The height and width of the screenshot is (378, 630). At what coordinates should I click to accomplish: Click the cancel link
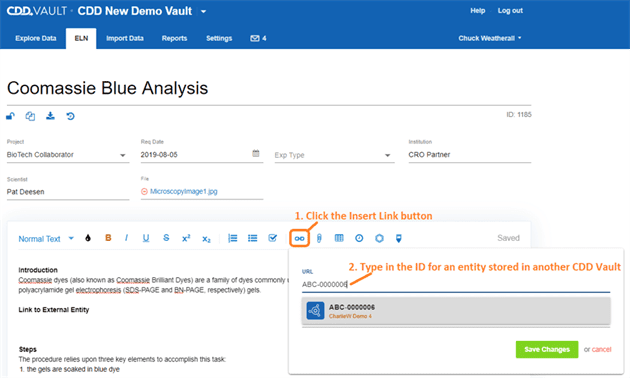pyautogui.click(x=601, y=349)
